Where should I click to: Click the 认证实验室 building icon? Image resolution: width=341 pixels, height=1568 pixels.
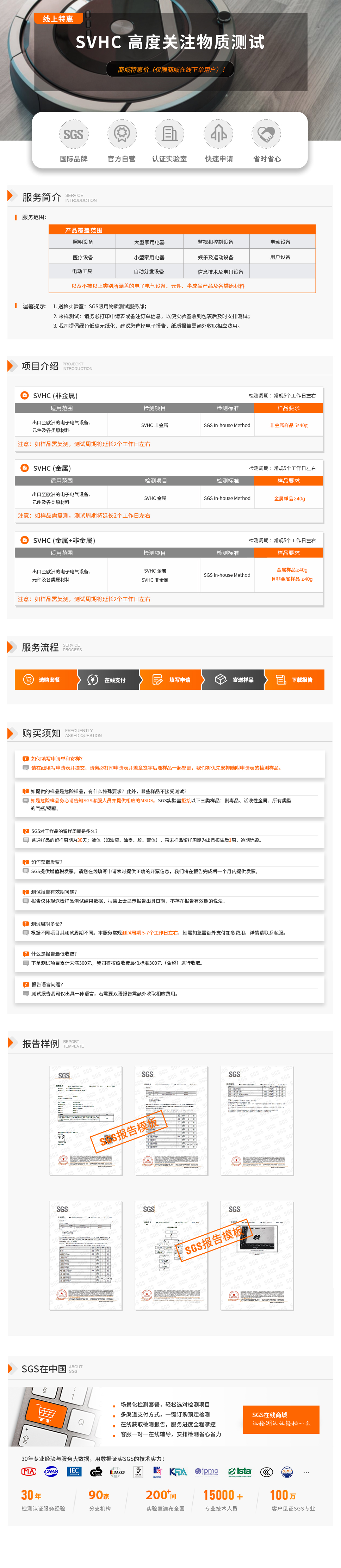tap(169, 134)
